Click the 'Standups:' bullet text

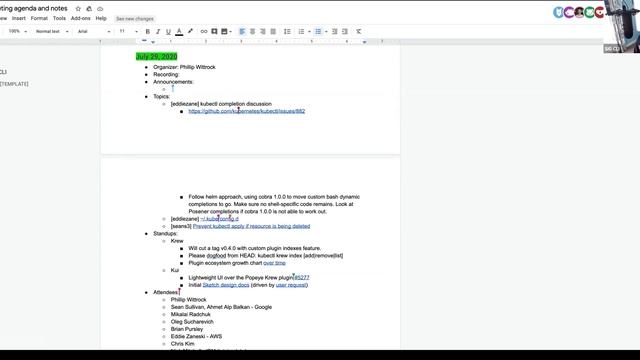(x=165, y=233)
